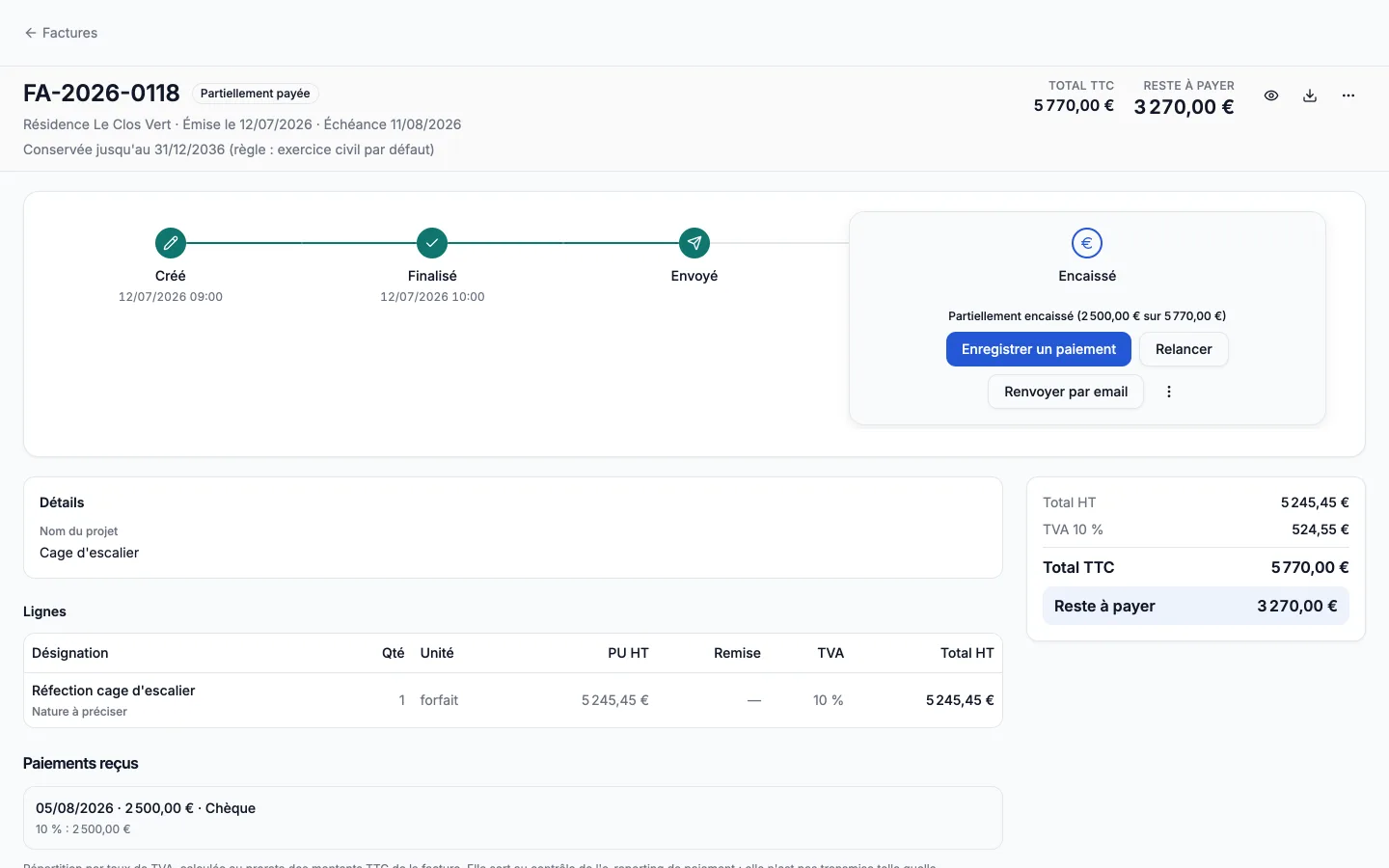Click the 05/08/2026 Chèque payment entry
Viewport: 1389px width, 868px height.
click(513, 818)
